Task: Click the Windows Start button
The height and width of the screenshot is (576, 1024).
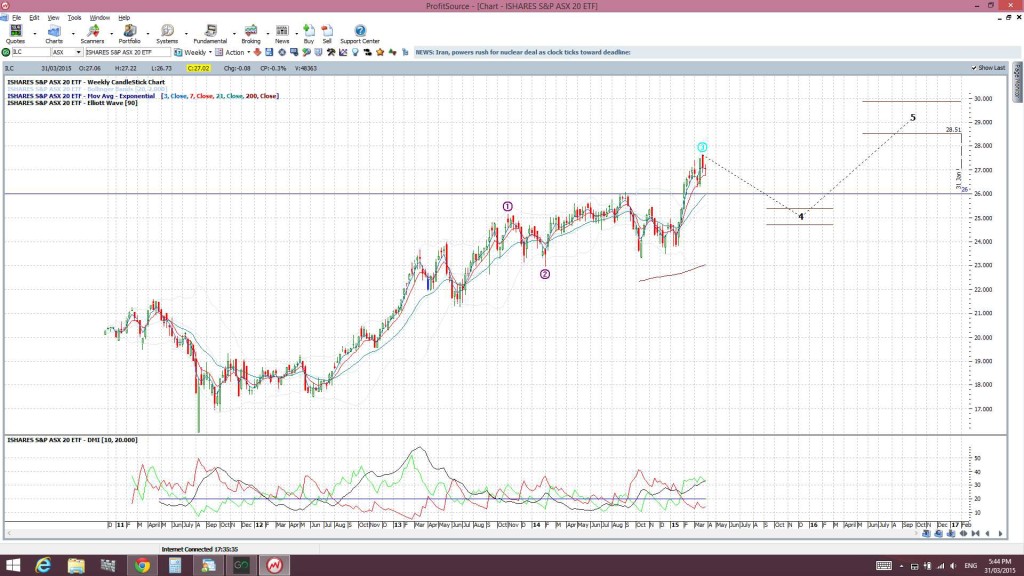Action: pos(12,565)
